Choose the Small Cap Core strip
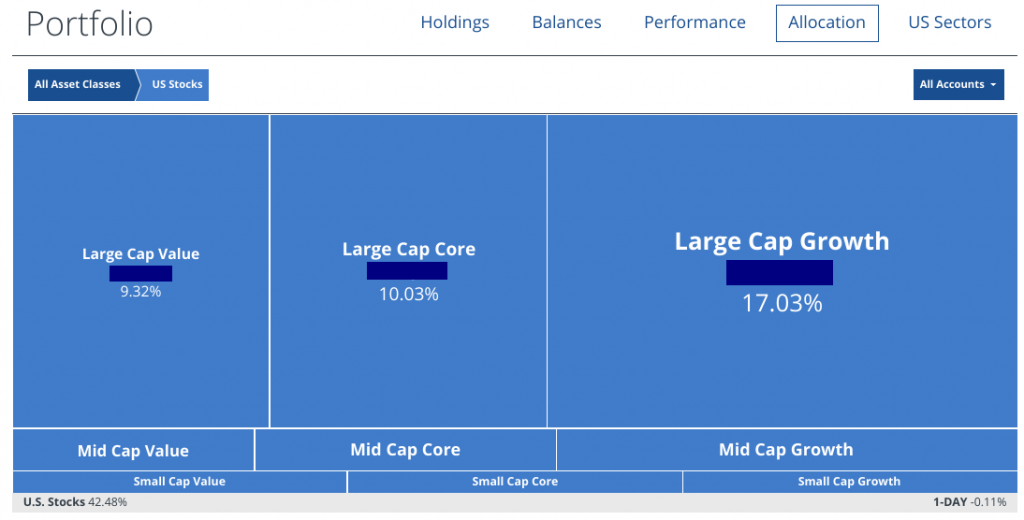The image size is (1024, 520). point(515,481)
